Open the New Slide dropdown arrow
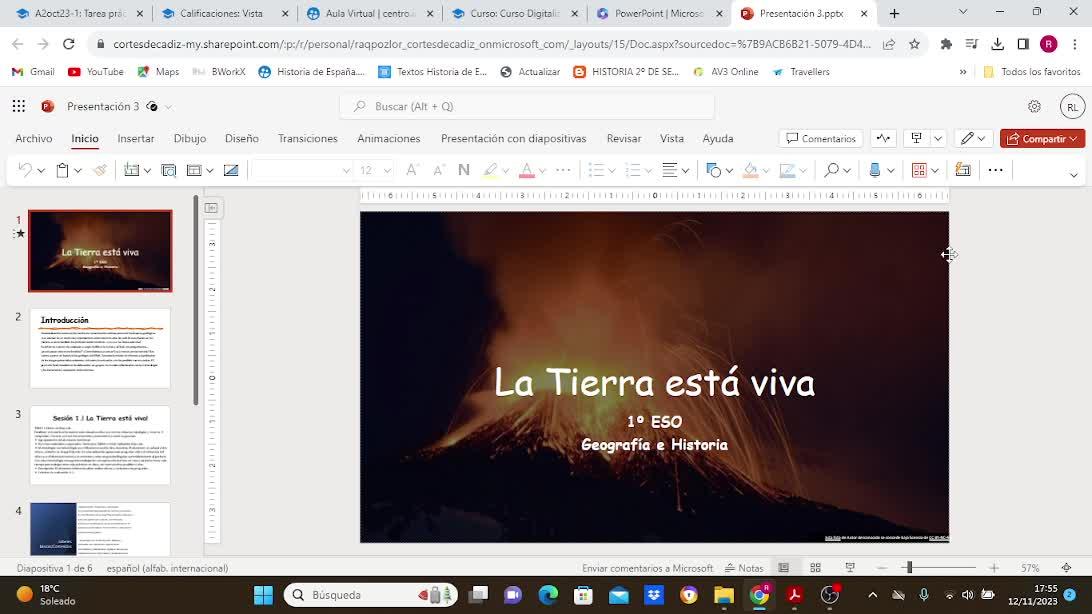Screen dimensions: 1092x614 pos(148,171)
